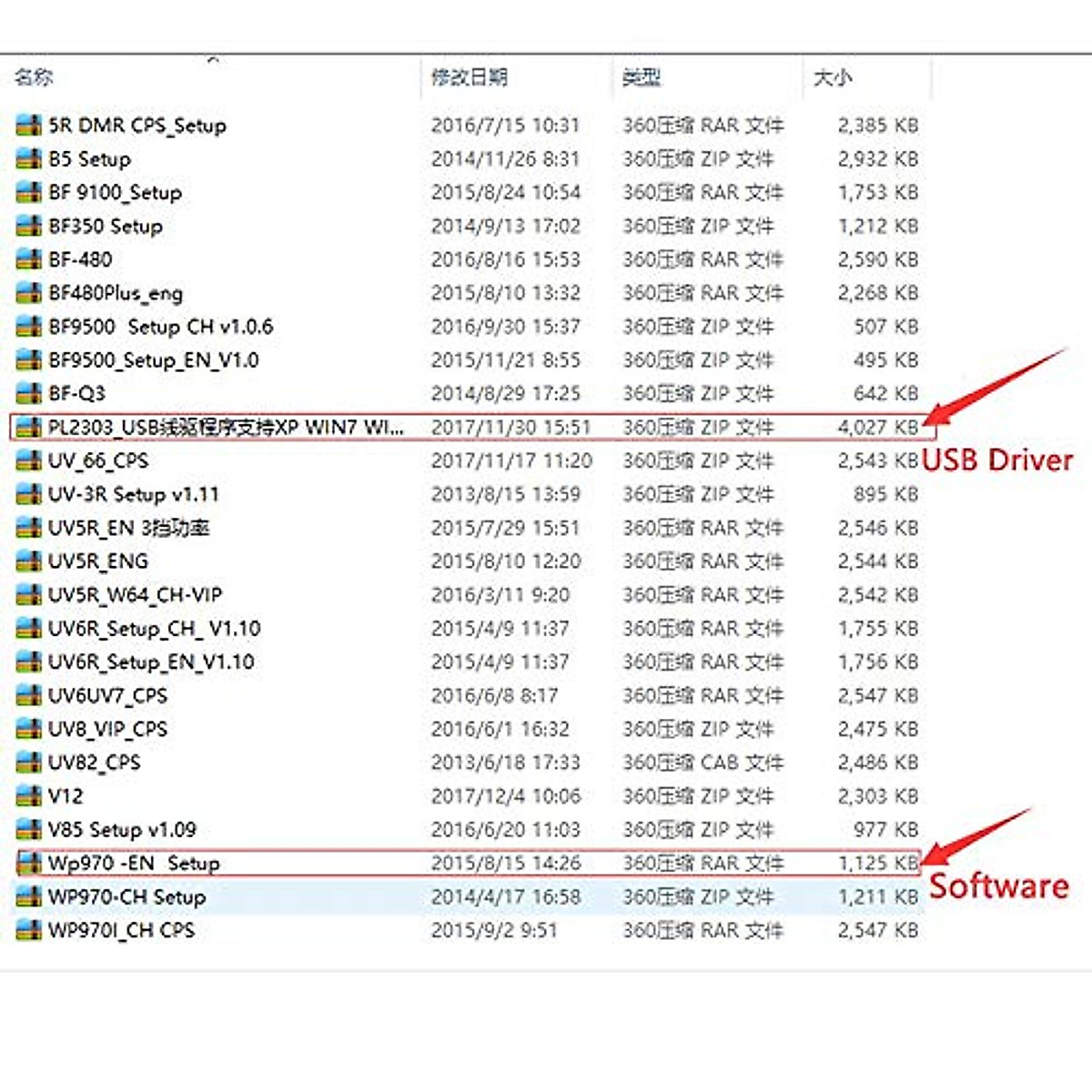This screenshot has height=1092, width=1092.
Task: Select the B5 Setup file entry
Action: pos(88,159)
